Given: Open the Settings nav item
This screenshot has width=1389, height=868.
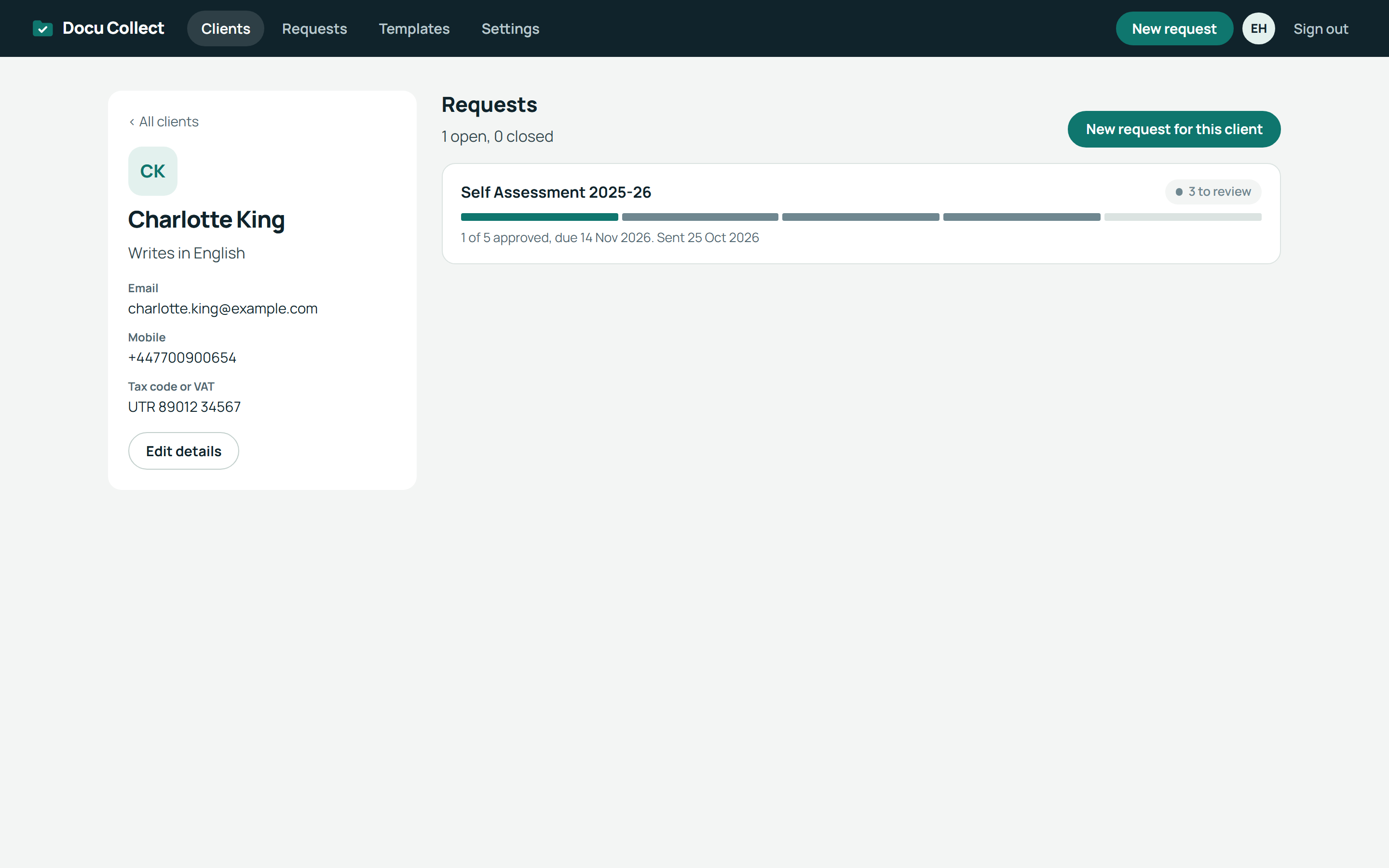Looking at the screenshot, I should (510, 29).
